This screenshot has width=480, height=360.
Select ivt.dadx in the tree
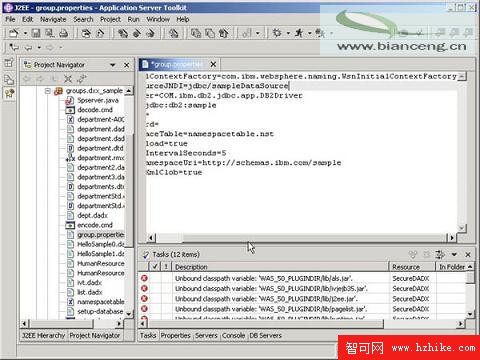(x=90, y=283)
